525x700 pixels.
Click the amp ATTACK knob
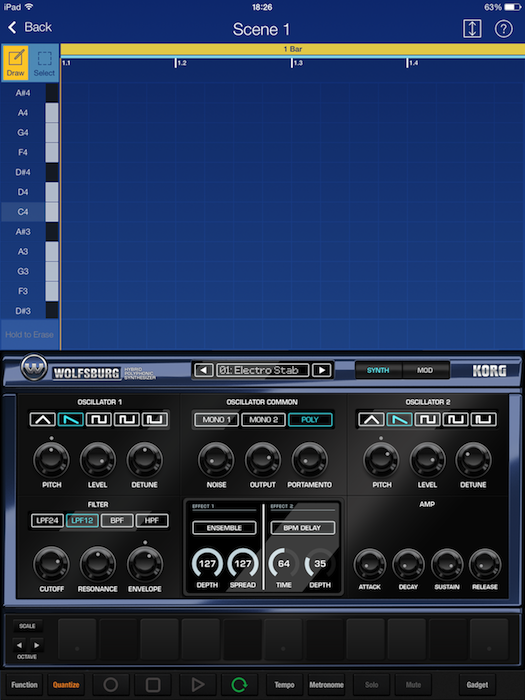click(x=370, y=565)
